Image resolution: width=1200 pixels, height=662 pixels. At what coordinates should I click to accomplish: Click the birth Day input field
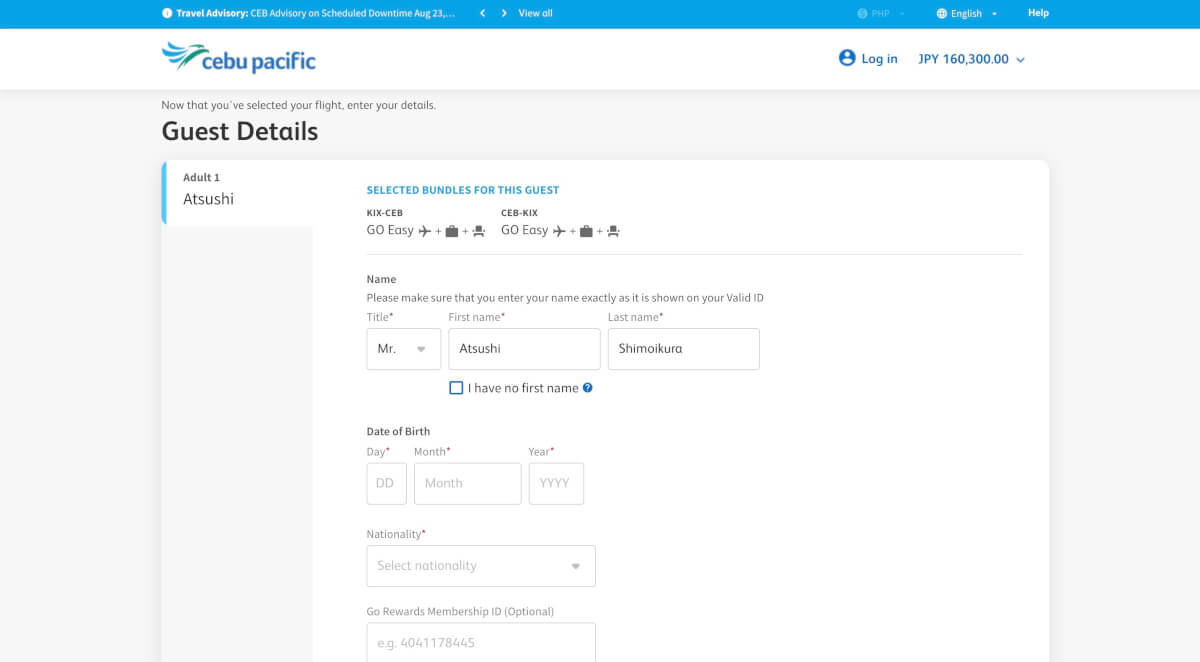[x=386, y=483]
